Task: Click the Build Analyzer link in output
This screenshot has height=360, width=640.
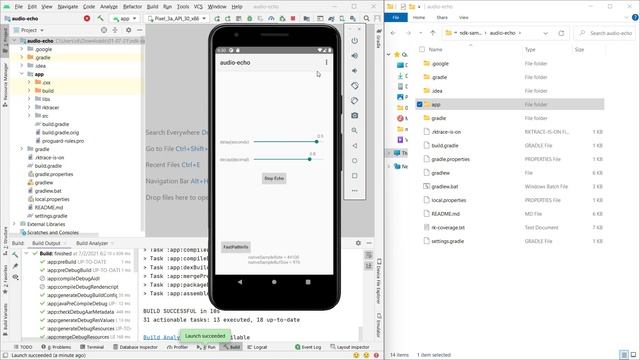Action: coord(161,337)
